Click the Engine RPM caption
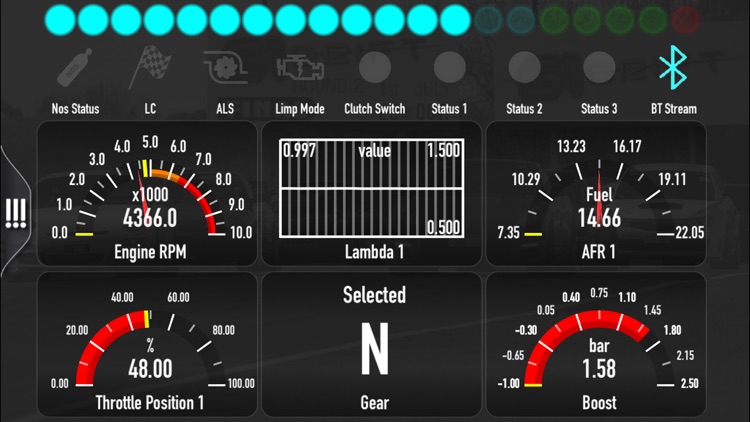 (150, 252)
